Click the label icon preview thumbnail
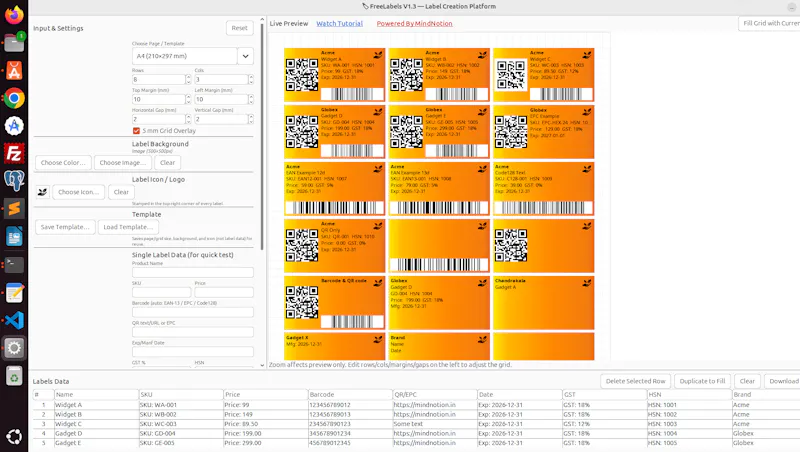This screenshot has height=452, width=800. 42,192
